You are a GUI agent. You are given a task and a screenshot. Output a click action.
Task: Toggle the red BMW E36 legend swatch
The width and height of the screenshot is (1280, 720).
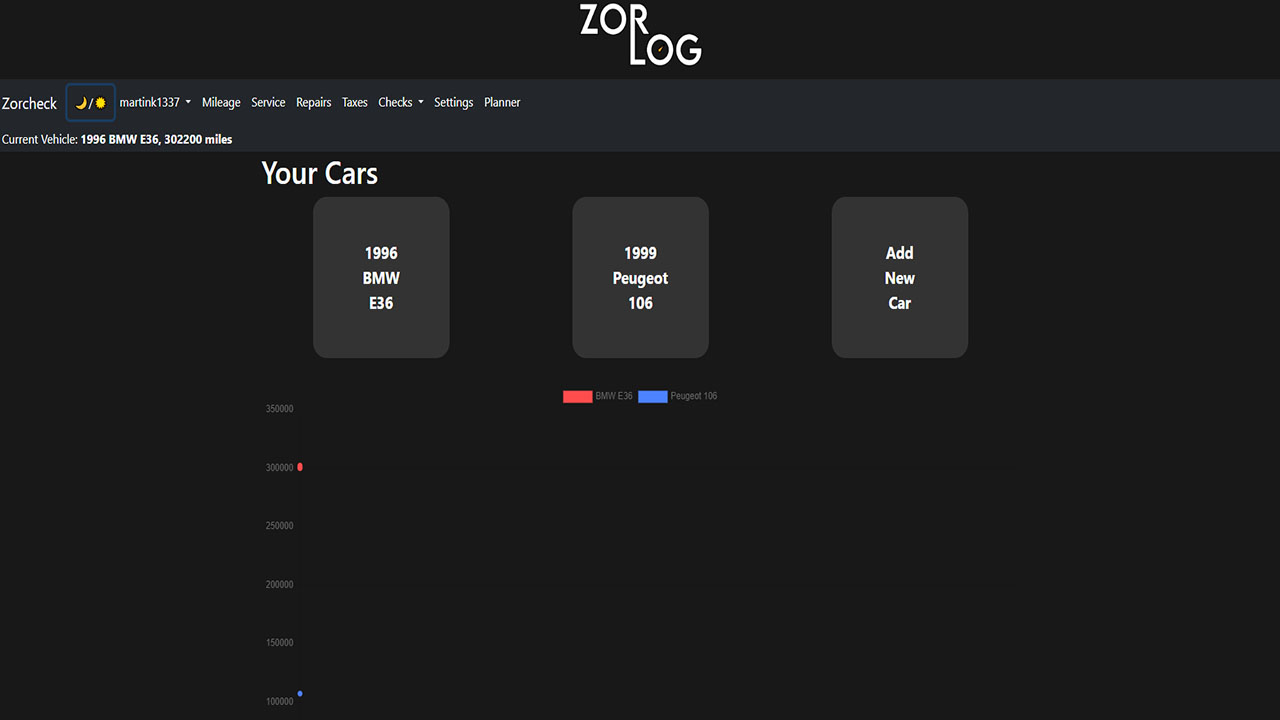click(578, 396)
